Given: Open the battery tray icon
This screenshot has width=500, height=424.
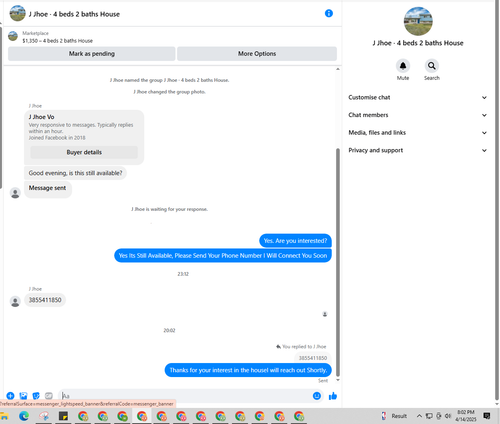Looking at the screenshot, I should pyautogui.click(x=439, y=416).
